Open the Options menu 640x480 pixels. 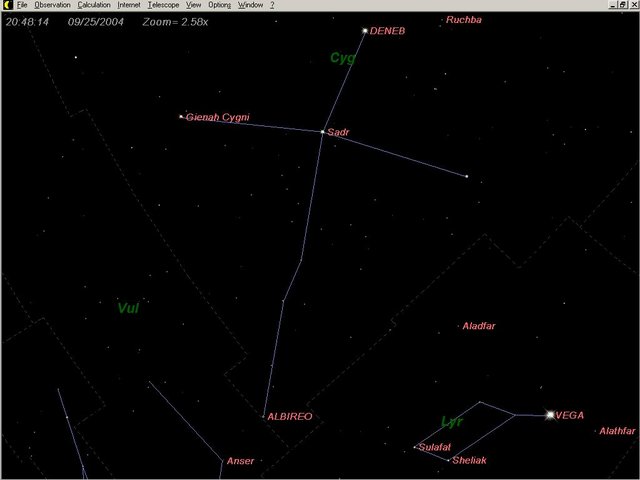tap(219, 5)
